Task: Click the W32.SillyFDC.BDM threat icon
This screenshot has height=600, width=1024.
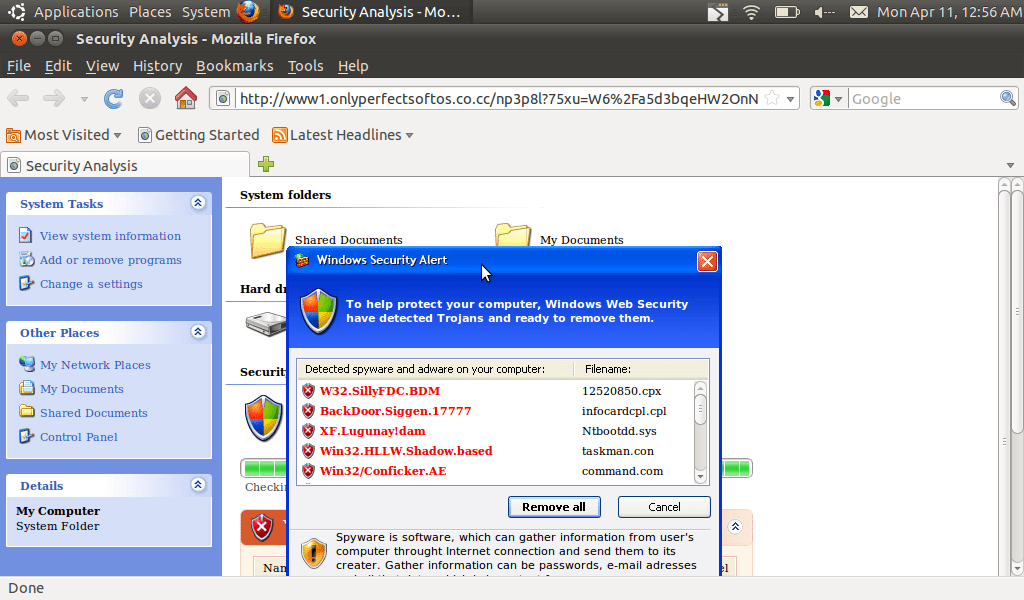Action: click(308, 390)
